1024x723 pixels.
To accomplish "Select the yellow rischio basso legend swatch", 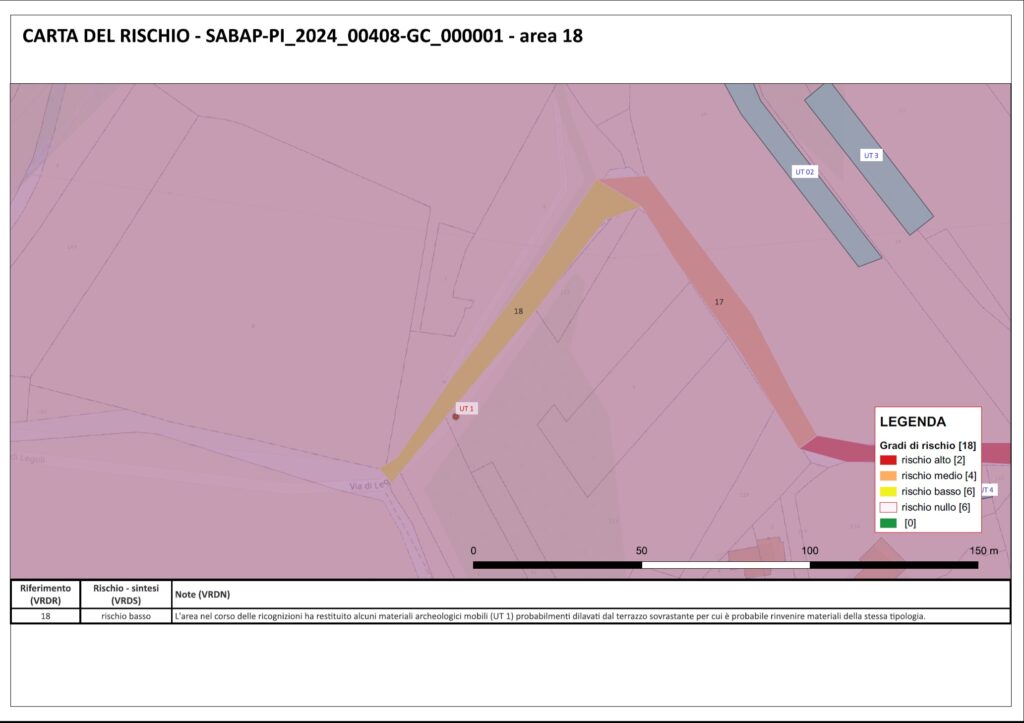I will point(888,491).
